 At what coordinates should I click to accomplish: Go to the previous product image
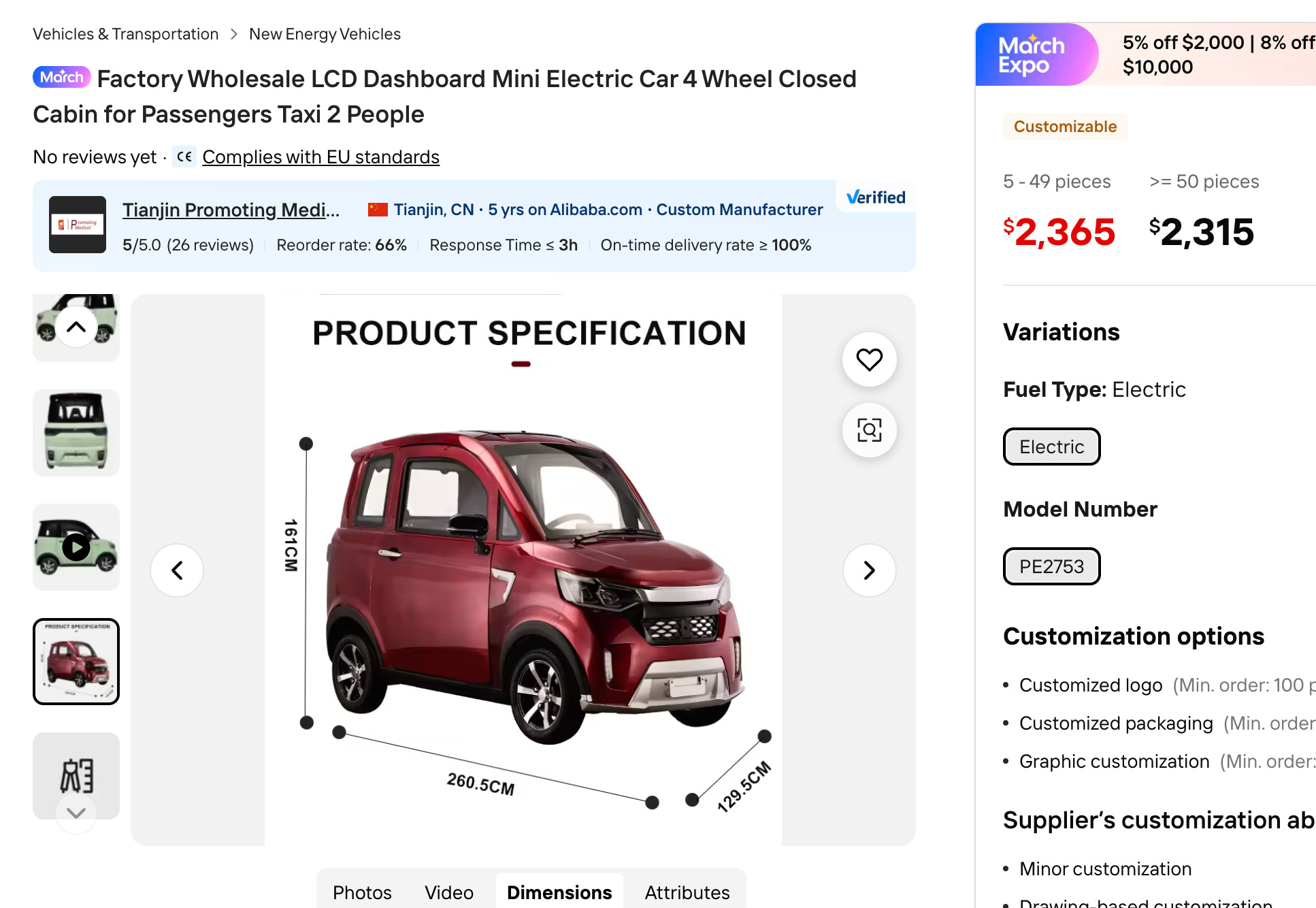(177, 570)
